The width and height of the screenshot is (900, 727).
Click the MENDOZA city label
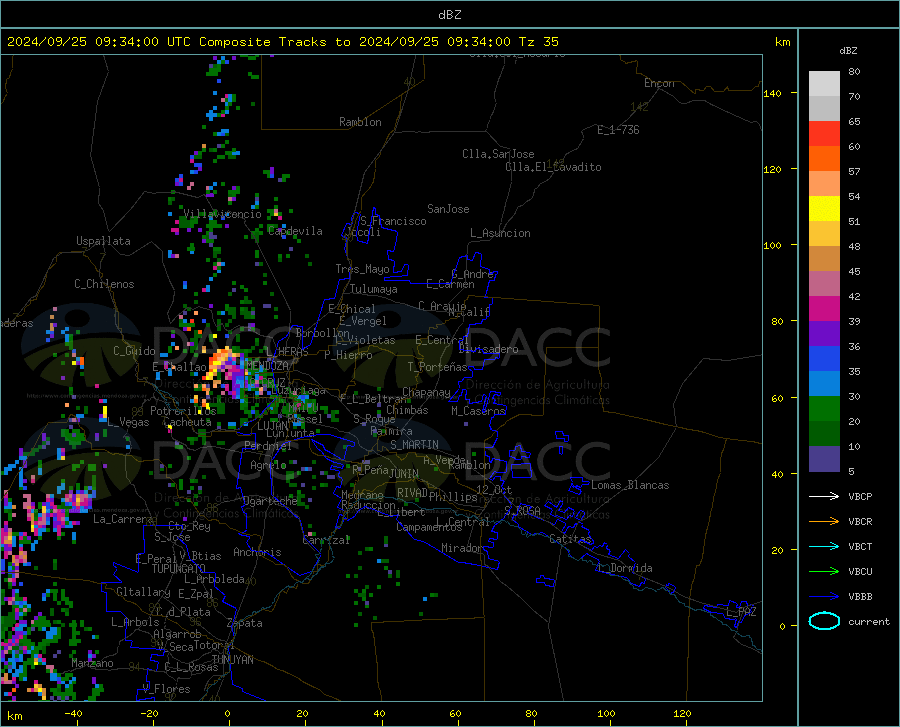pyautogui.click(x=268, y=366)
